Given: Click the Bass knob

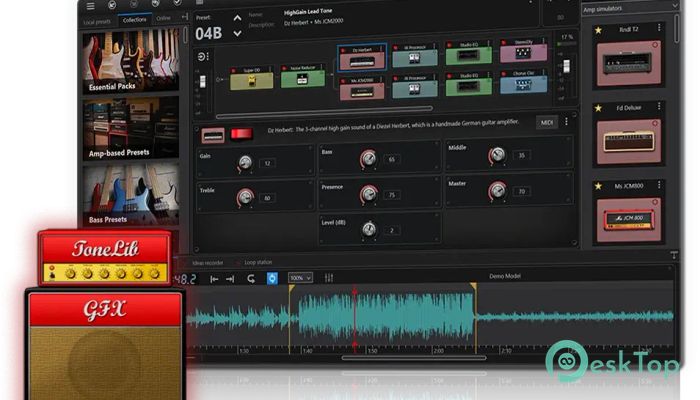Looking at the screenshot, I should (x=368, y=159).
